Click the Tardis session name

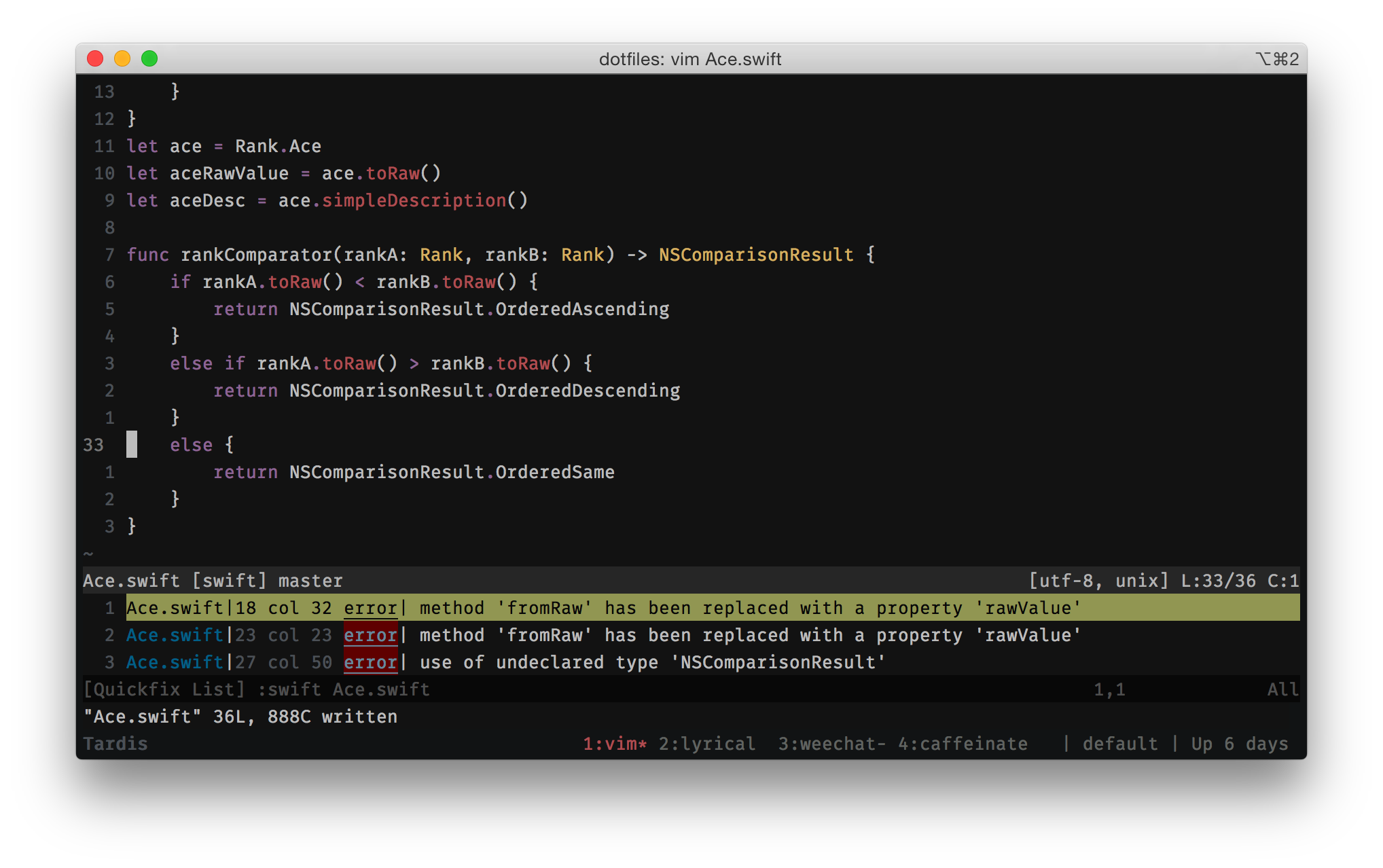click(x=115, y=744)
